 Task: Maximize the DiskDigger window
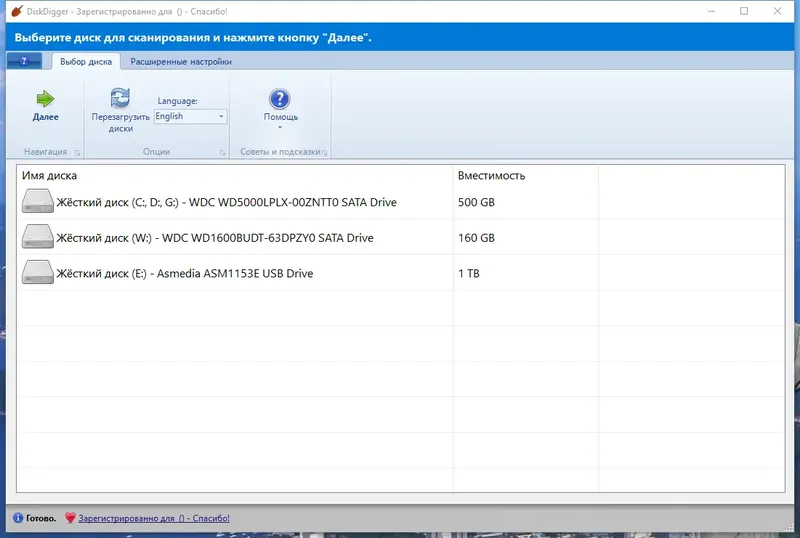tap(744, 11)
